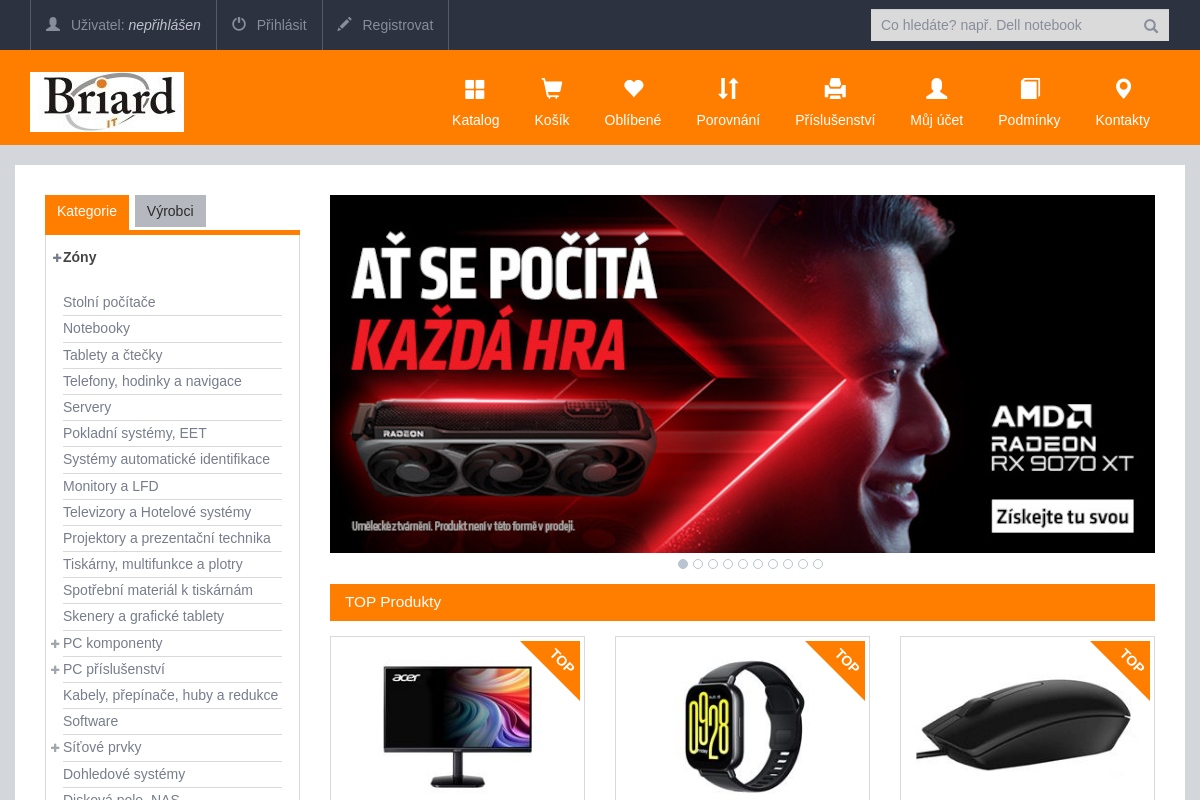Click the Registrovat link
This screenshot has width=1200, height=800.
[397, 25]
